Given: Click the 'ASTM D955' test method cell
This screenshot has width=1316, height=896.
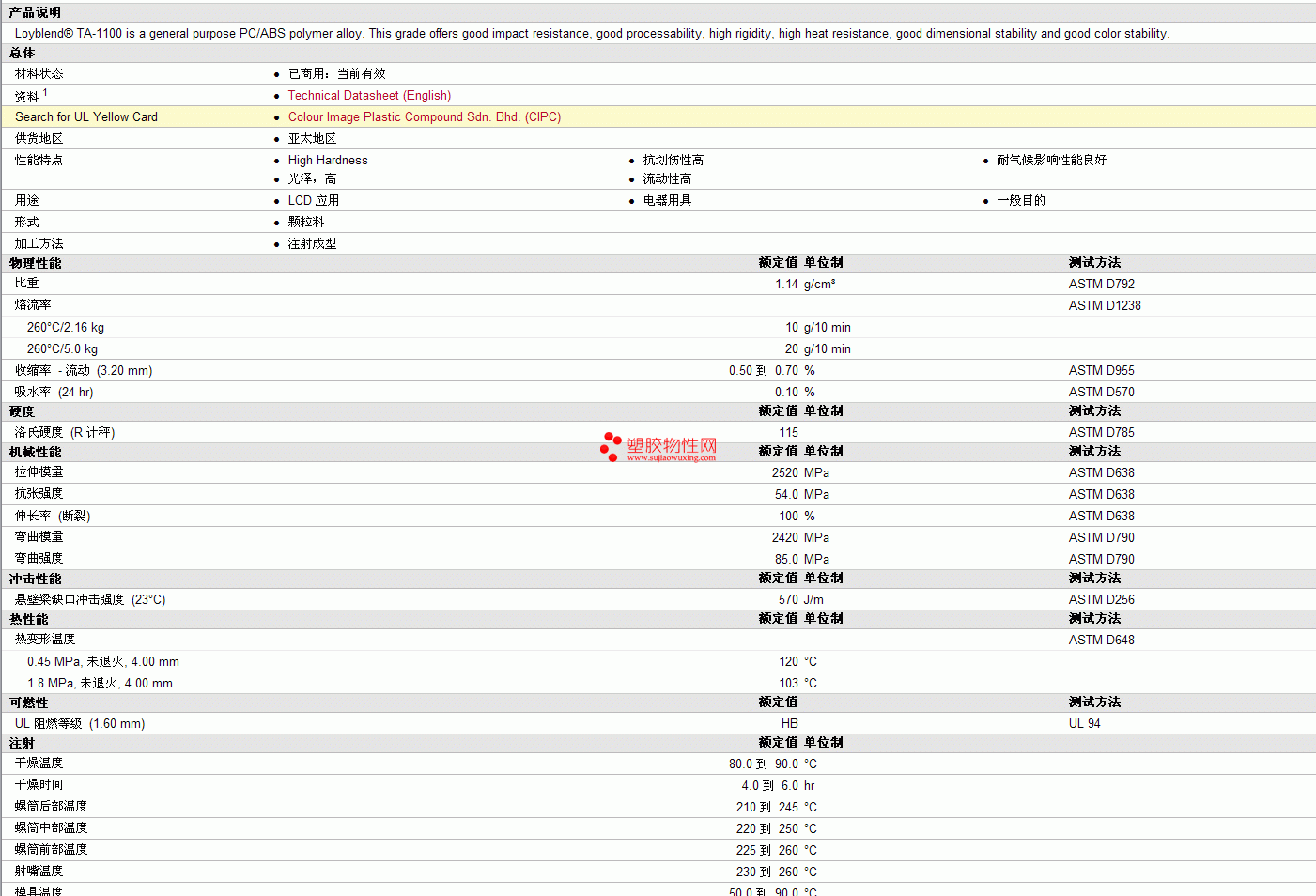Looking at the screenshot, I should coord(1102,371).
